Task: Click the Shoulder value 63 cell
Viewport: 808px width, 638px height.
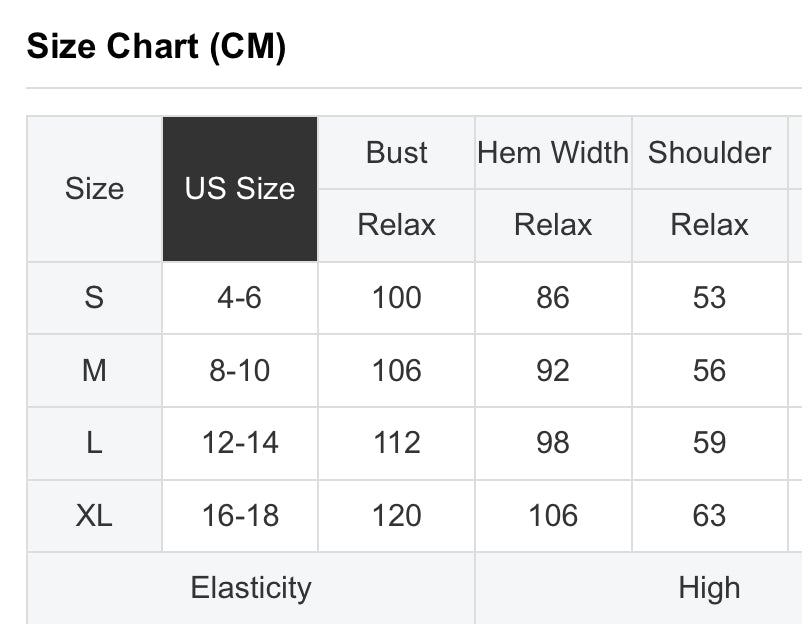Action: coord(710,515)
